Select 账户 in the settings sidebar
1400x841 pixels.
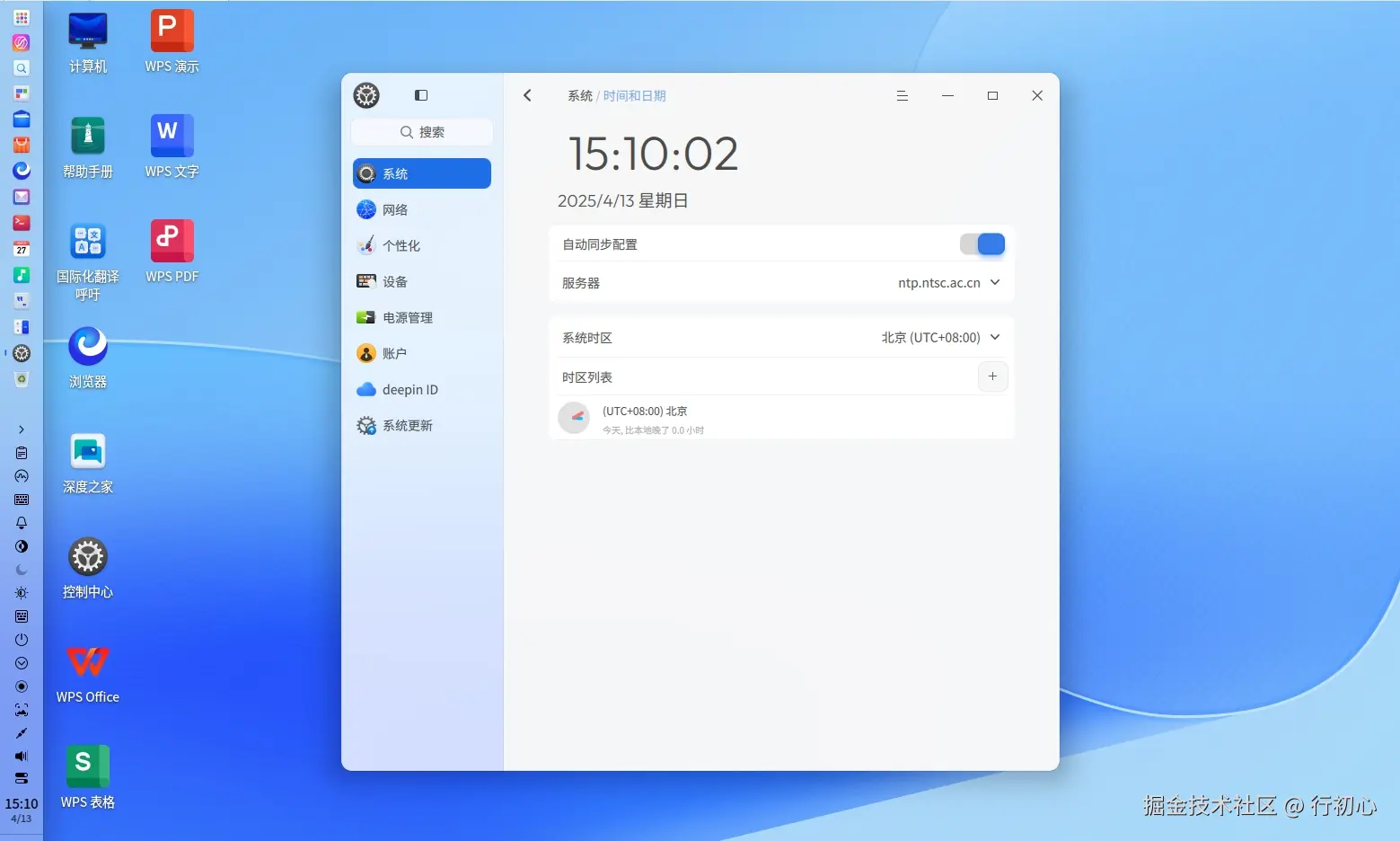pyautogui.click(x=422, y=353)
